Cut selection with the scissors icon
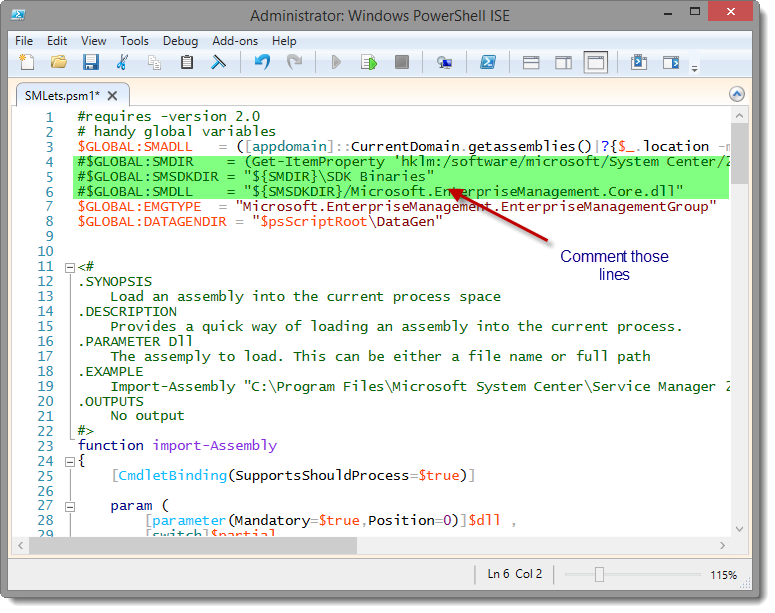Screen dimensions: 775x613 click(x=123, y=62)
